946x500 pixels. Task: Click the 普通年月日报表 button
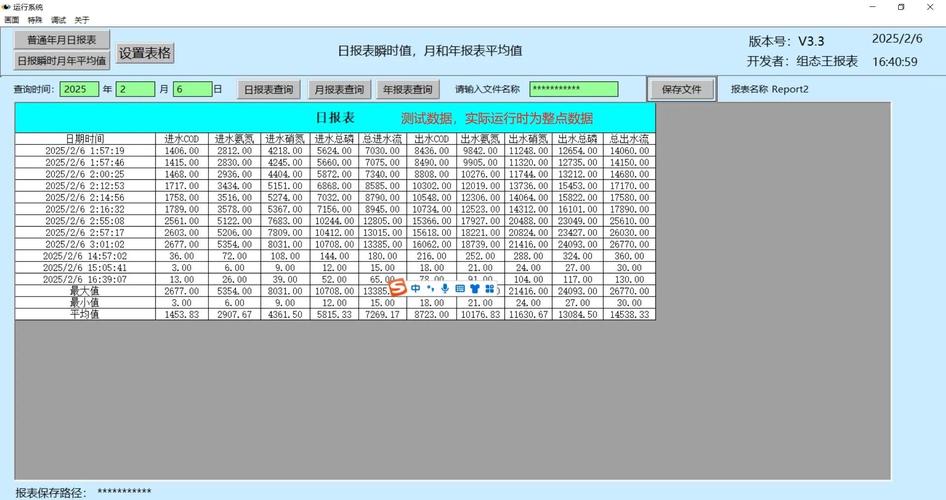point(62,40)
